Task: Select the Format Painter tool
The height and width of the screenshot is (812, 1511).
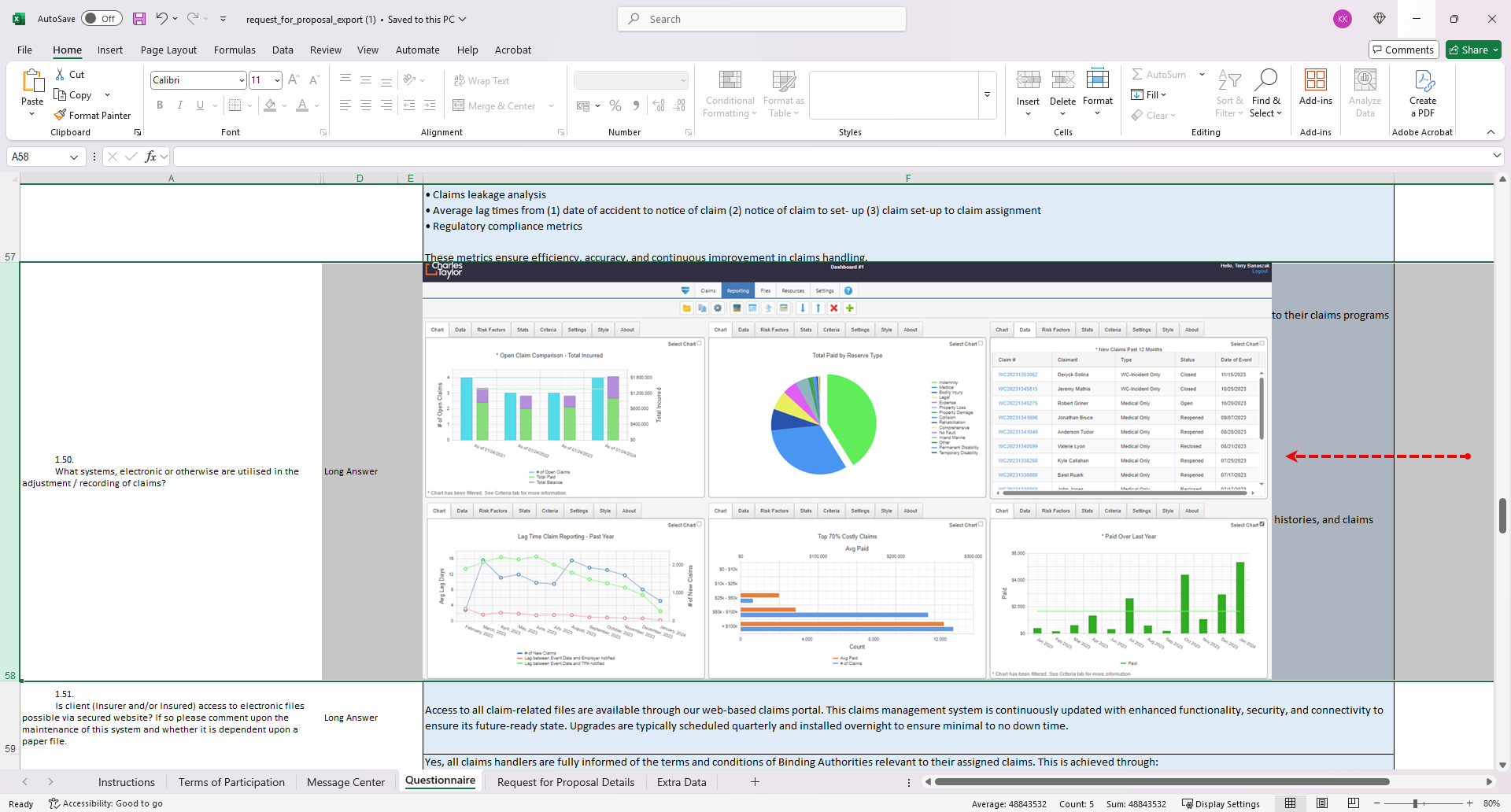Action: 93,115
